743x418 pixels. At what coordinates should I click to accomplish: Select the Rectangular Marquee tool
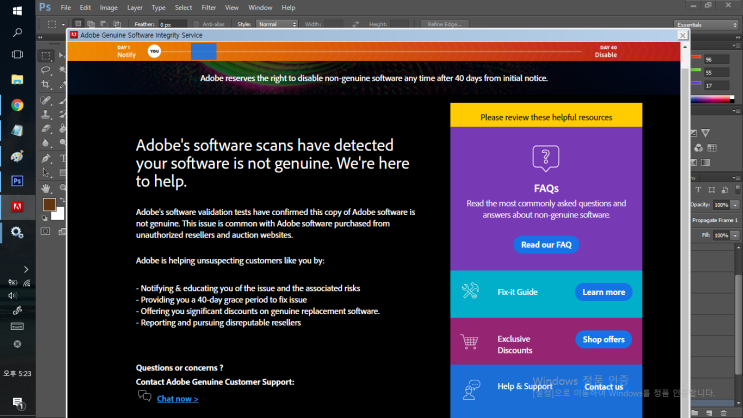click(46, 56)
